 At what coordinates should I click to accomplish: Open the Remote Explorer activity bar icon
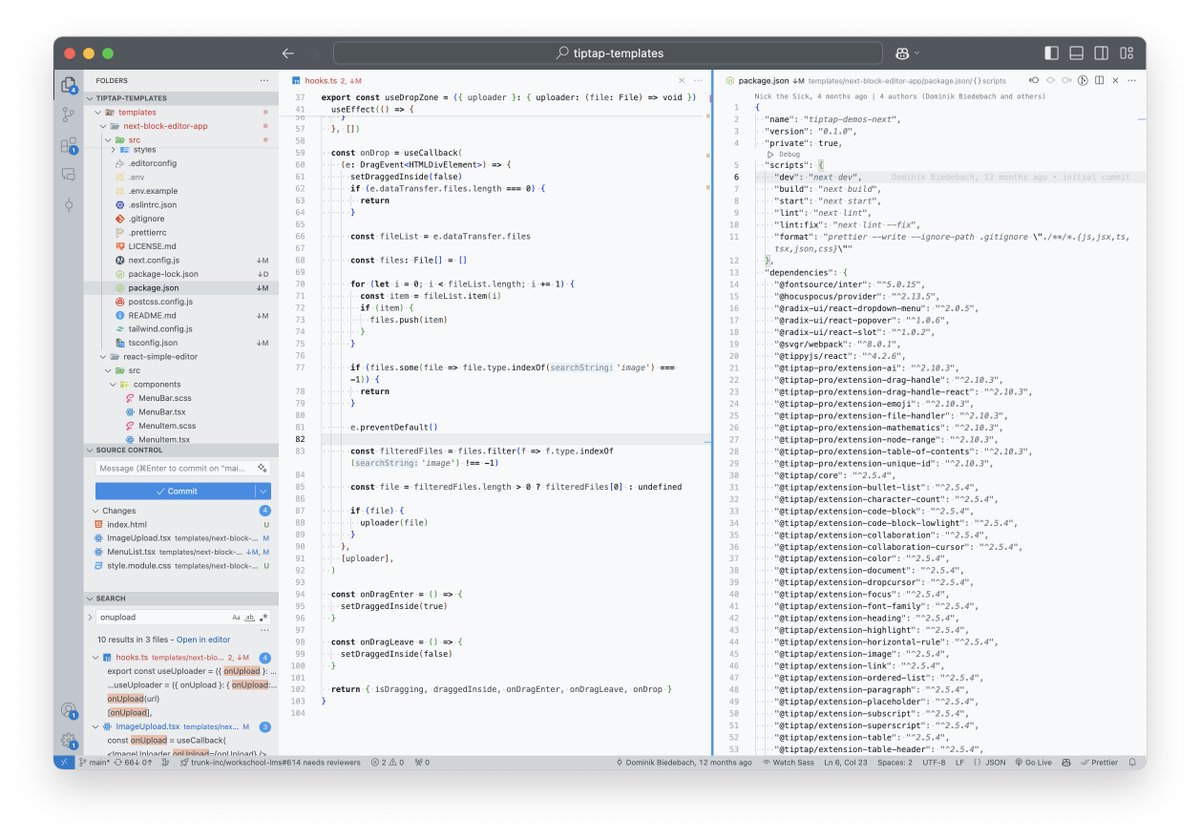tap(68, 174)
